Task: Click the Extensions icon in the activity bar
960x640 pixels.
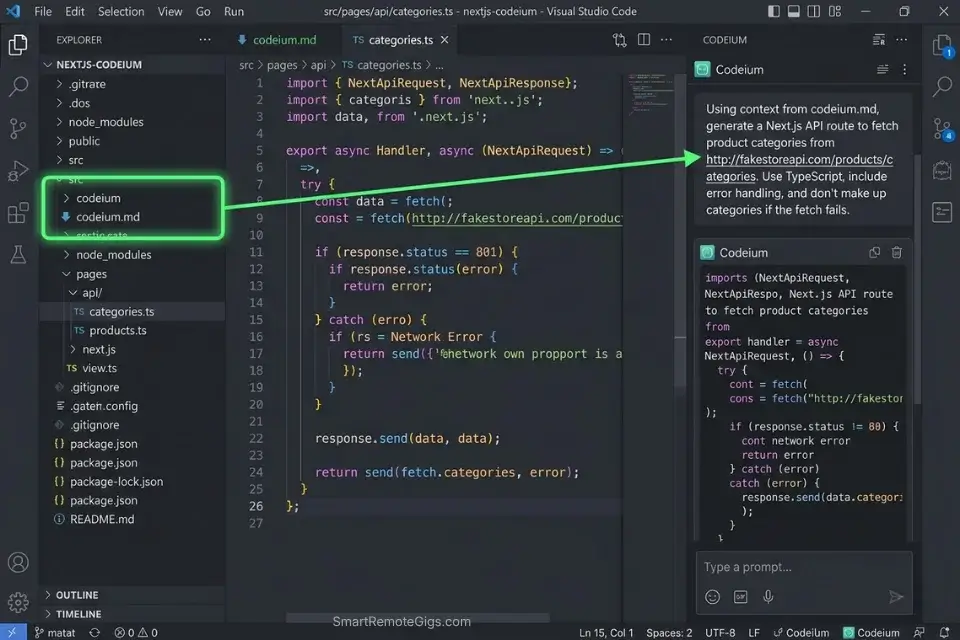Action: click(x=17, y=213)
